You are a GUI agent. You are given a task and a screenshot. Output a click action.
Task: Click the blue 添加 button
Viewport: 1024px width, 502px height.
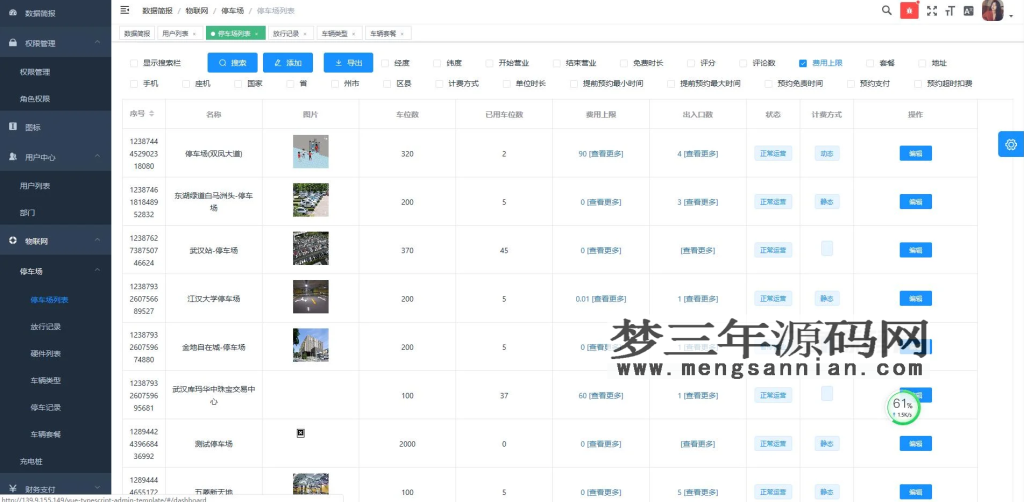coord(288,63)
